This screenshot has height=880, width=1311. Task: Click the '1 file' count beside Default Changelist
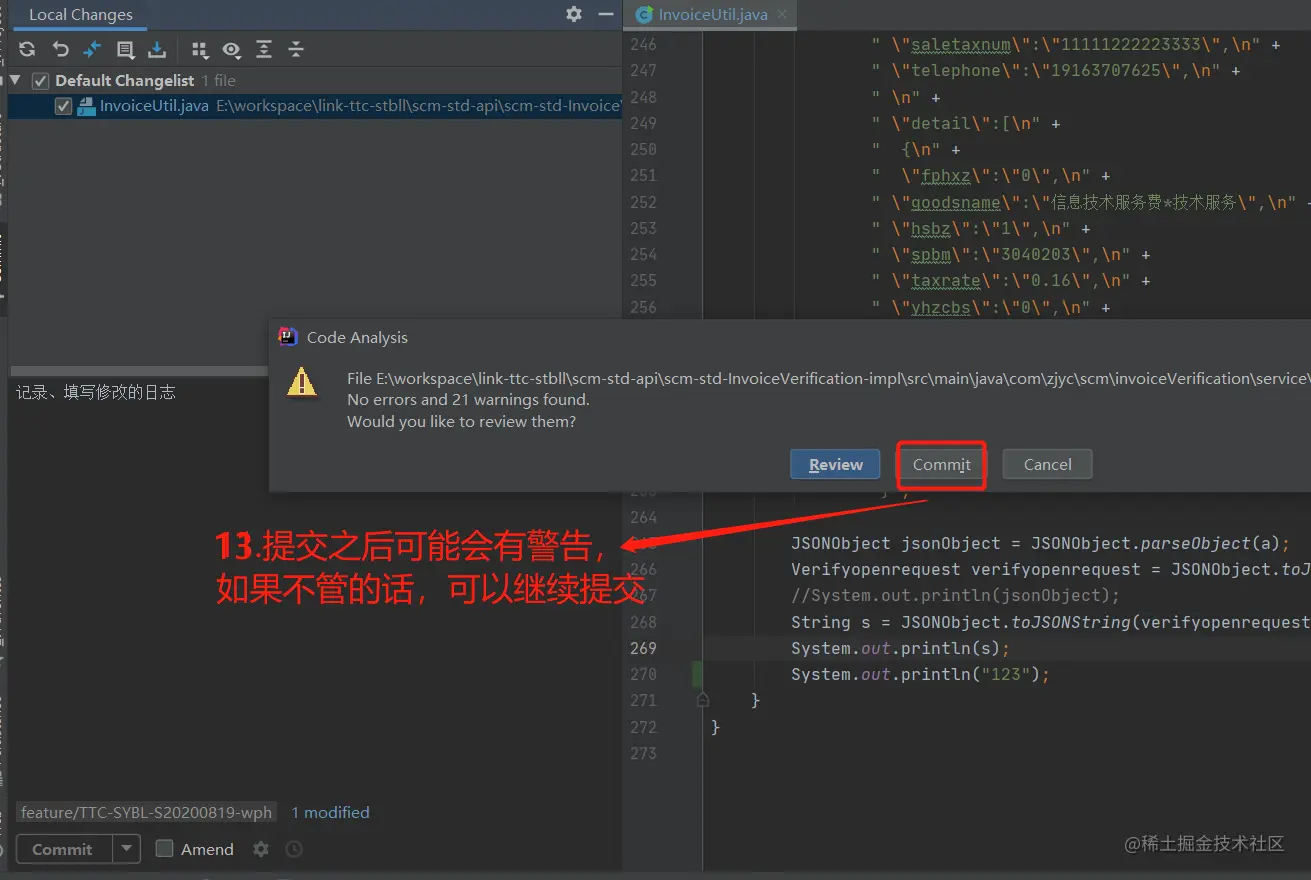point(218,80)
